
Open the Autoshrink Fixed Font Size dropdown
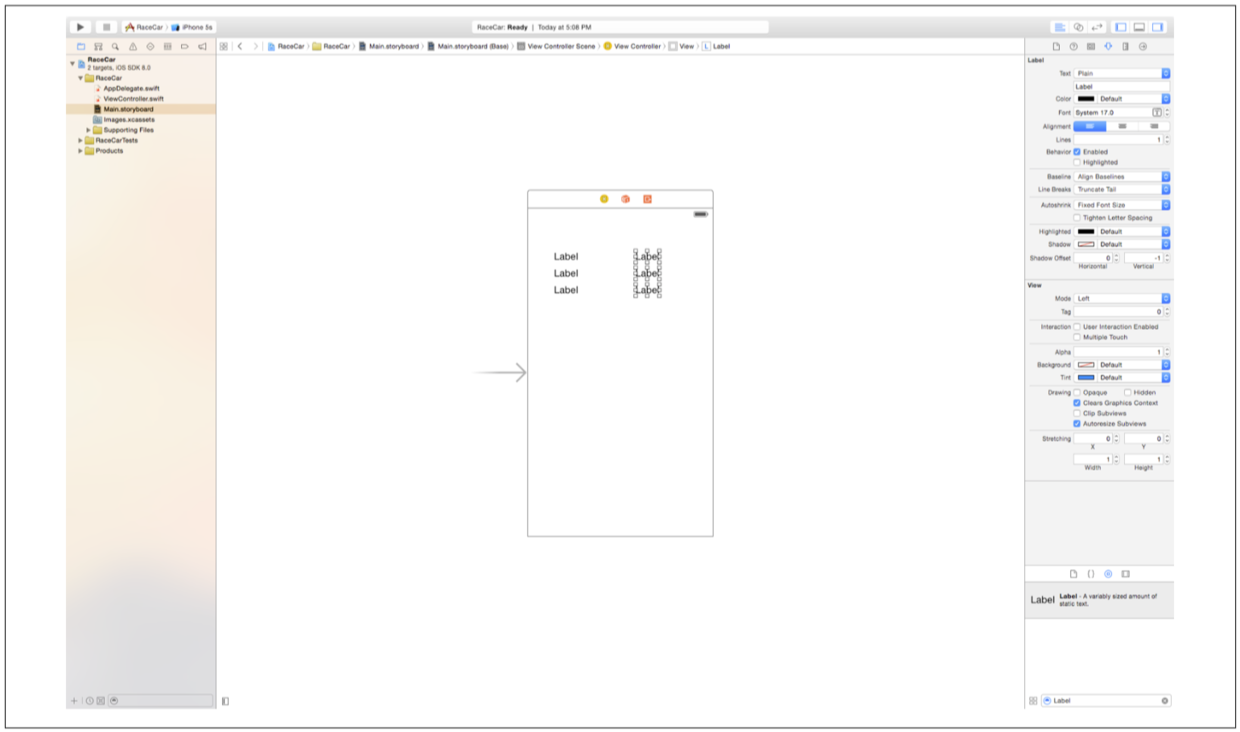coord(1121,205)
